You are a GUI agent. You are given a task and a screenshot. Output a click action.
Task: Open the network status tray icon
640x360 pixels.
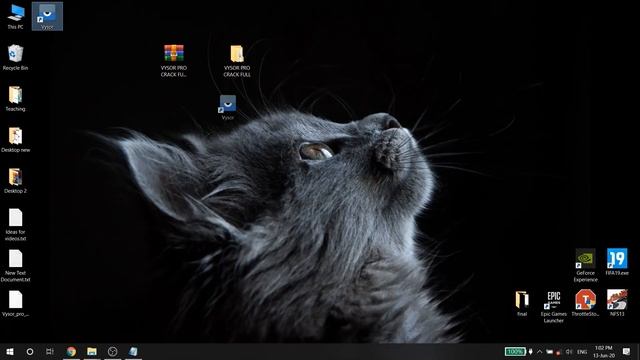(x=558, y=352)
